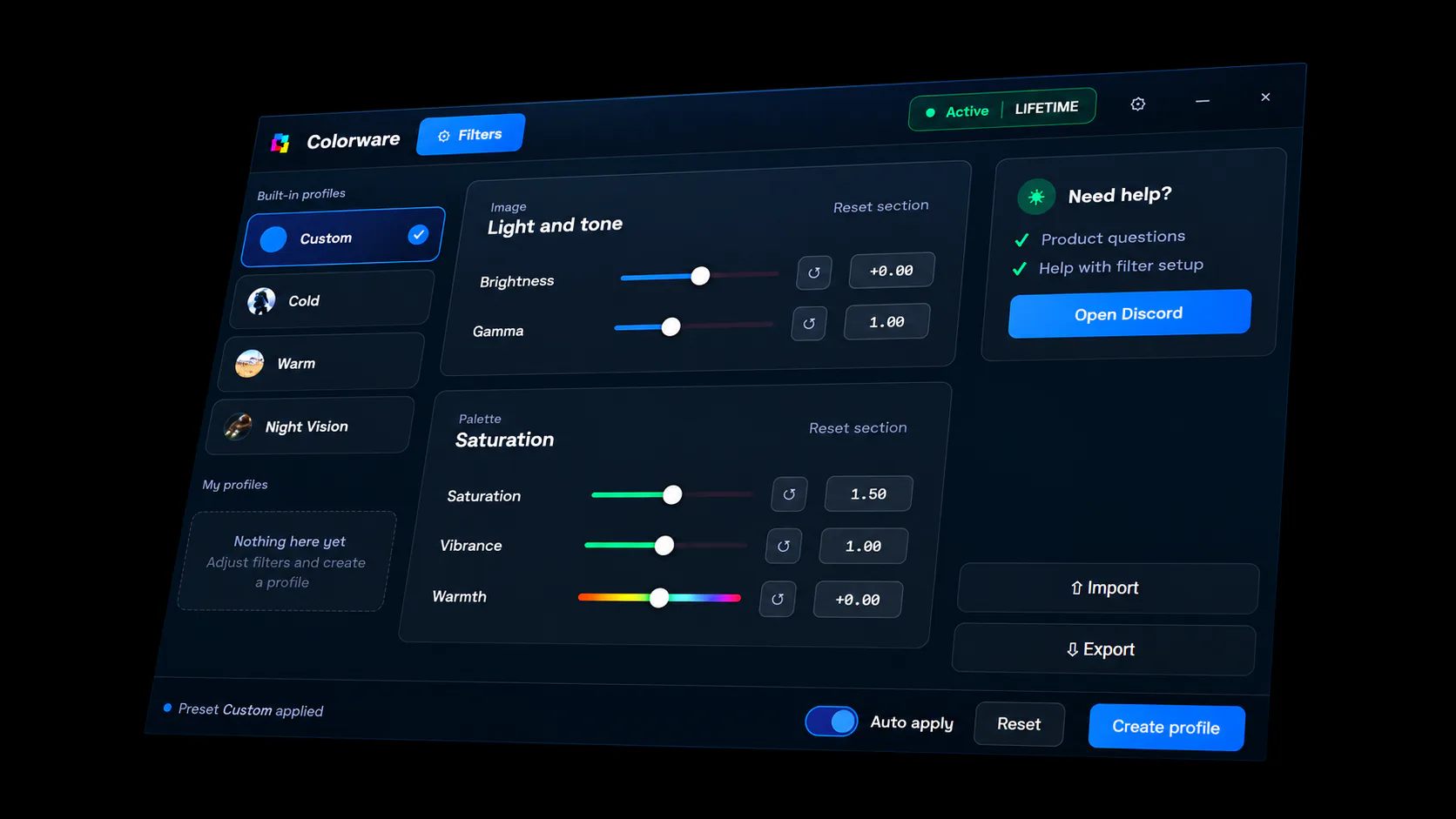
Task: Click the Import button
Action: pyautogui.click(x=1108, y=588)
